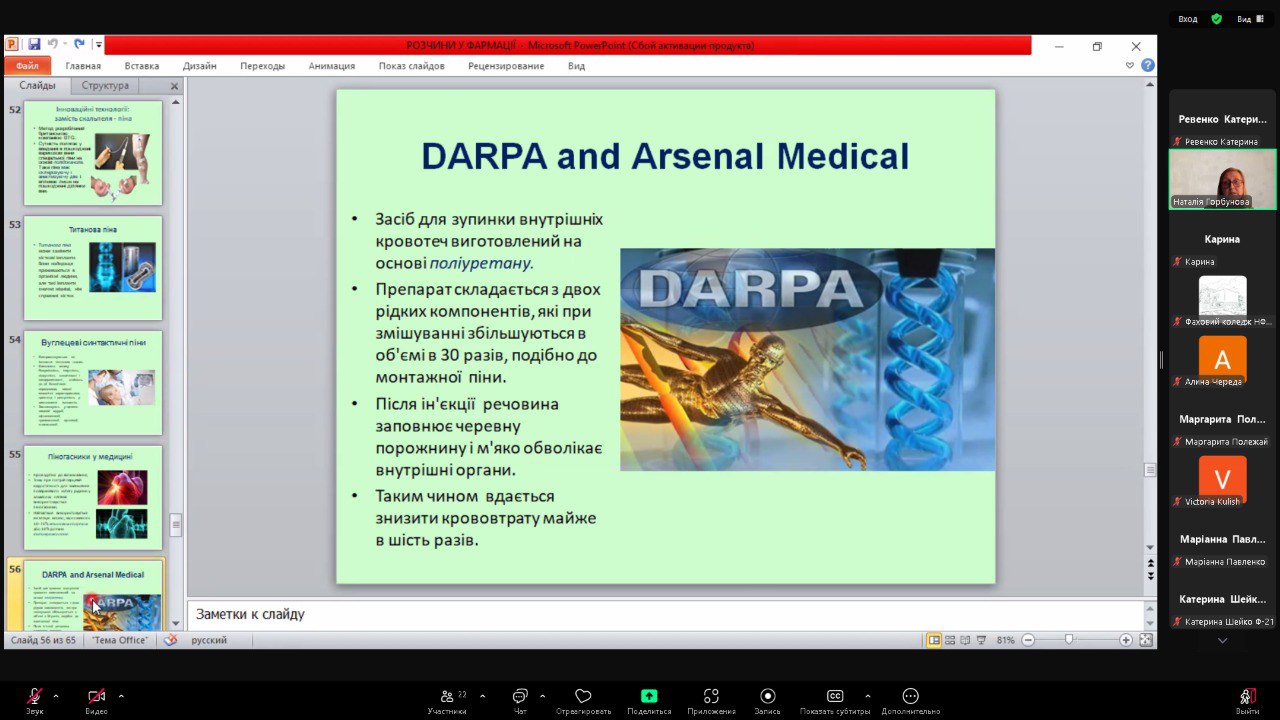
Task: Turn on camera with the Видео icon
Action: click(x=96, y=697)
